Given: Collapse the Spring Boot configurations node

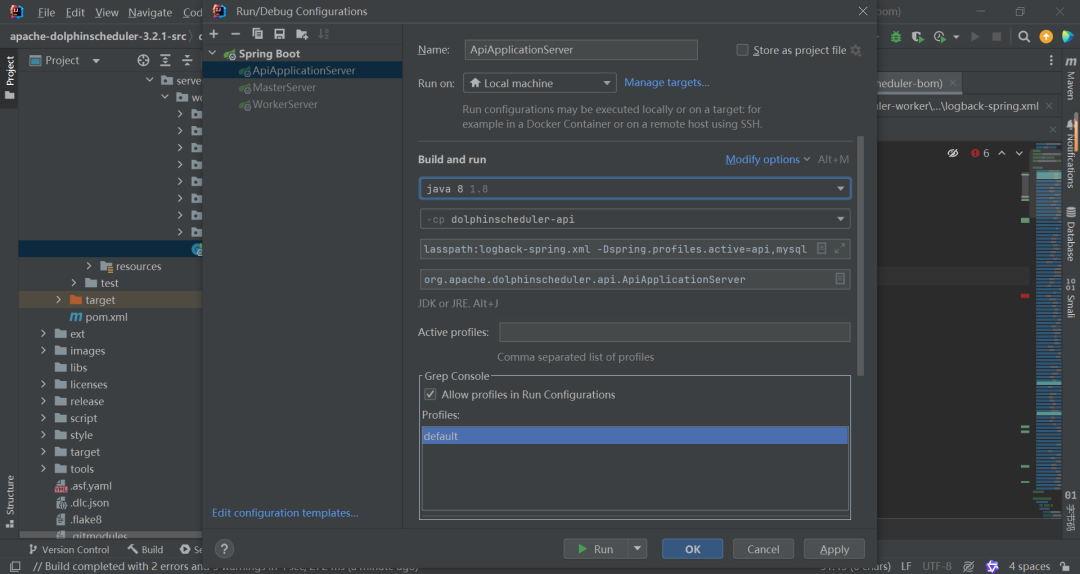Looking at the screenshot, I should pyautogui.click(x=212, y=54).
